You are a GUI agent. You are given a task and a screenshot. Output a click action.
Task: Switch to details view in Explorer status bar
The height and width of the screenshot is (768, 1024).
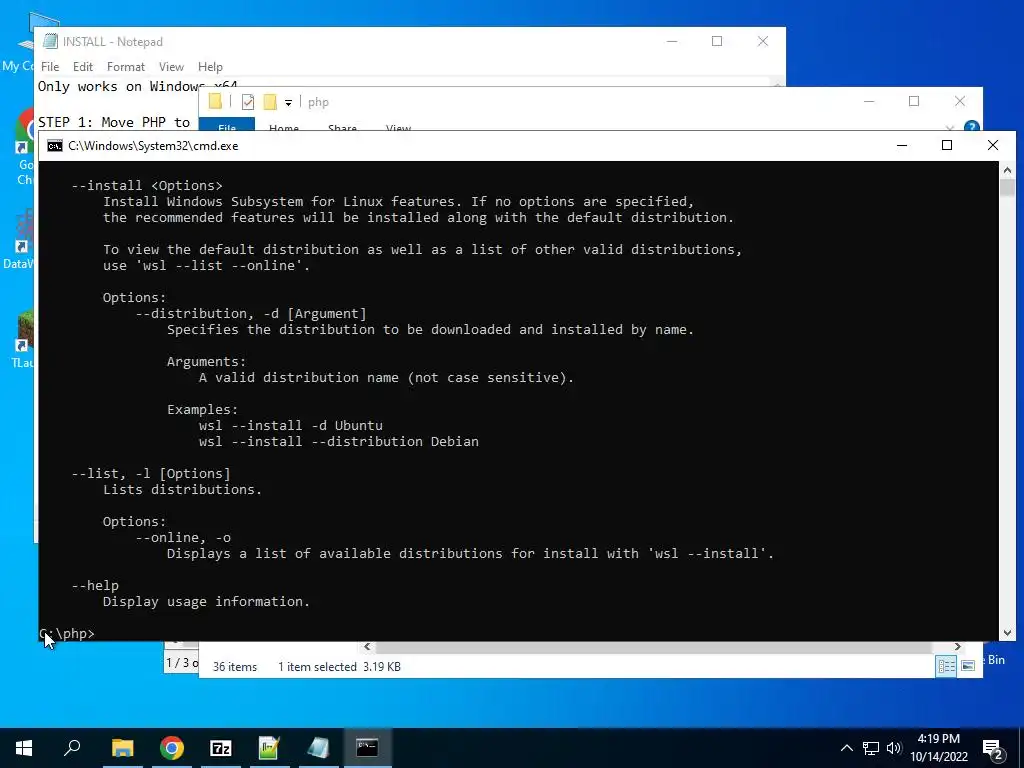coord(946,666)
